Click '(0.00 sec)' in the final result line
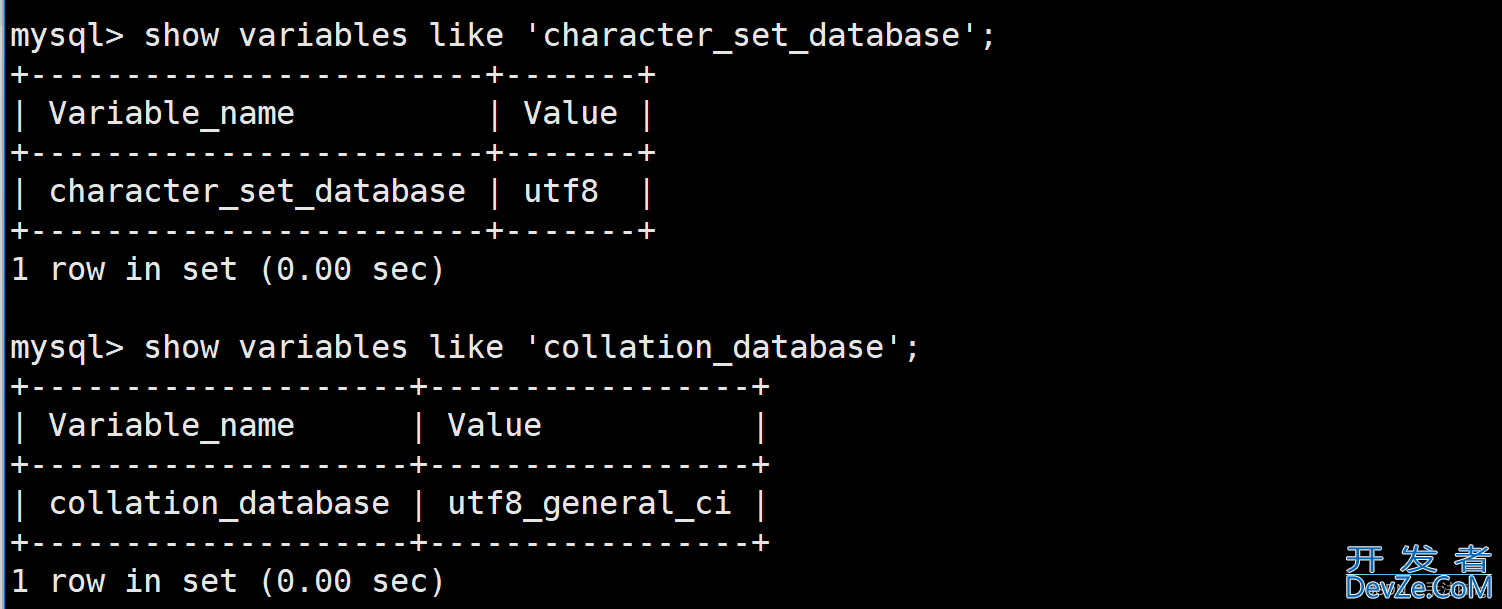 (351, 582)
